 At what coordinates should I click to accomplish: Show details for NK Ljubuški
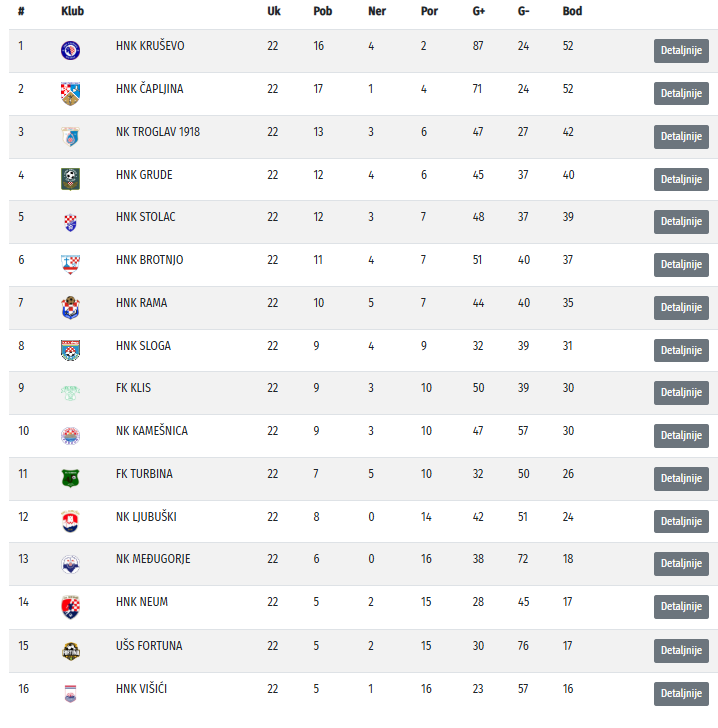(681, 521)
